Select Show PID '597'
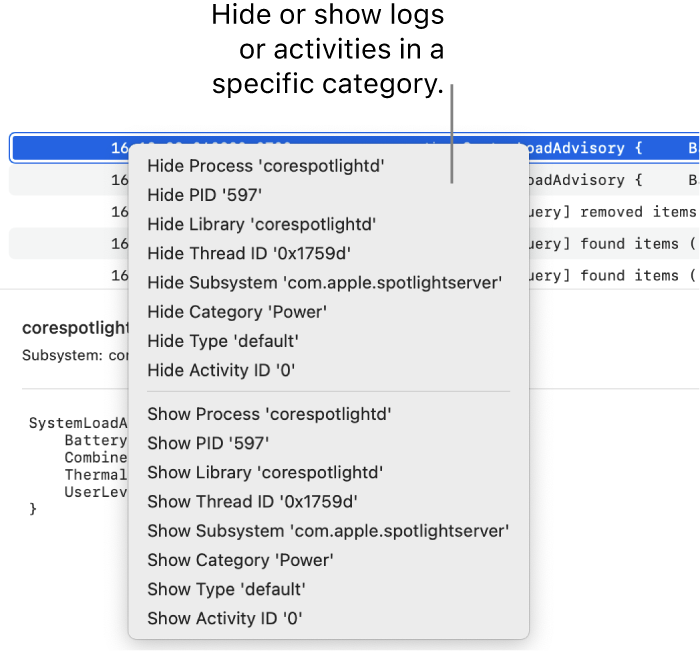This screenshot has height=652, width=700. point(328,443)
